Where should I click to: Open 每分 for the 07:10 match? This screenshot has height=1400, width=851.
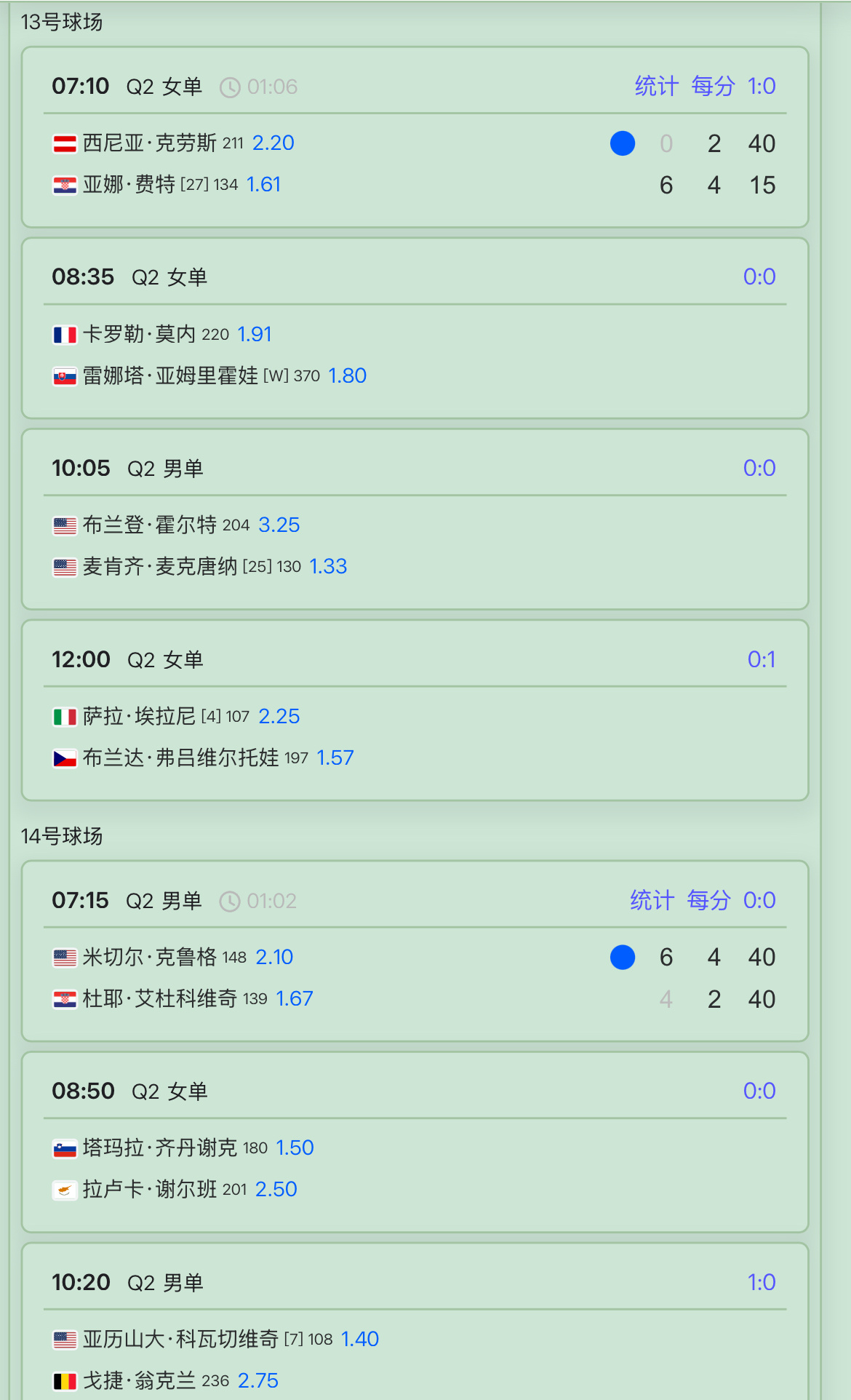point(714,86)
